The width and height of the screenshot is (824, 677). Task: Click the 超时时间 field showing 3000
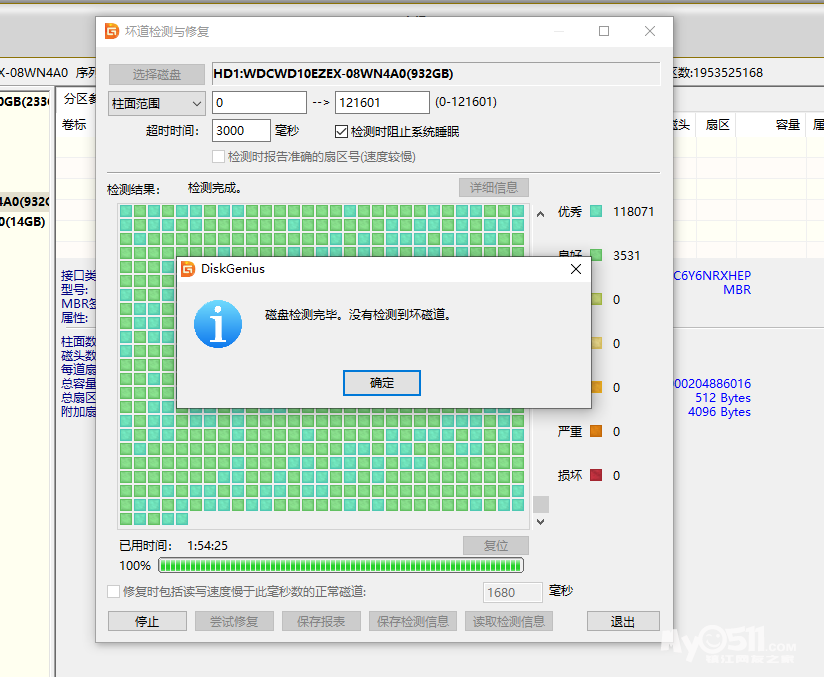coord(241,131)
